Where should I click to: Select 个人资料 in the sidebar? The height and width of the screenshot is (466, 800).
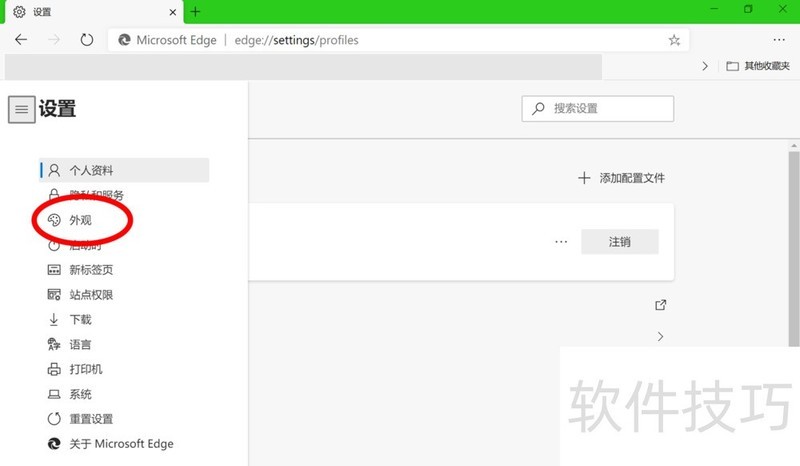(90, 170)
